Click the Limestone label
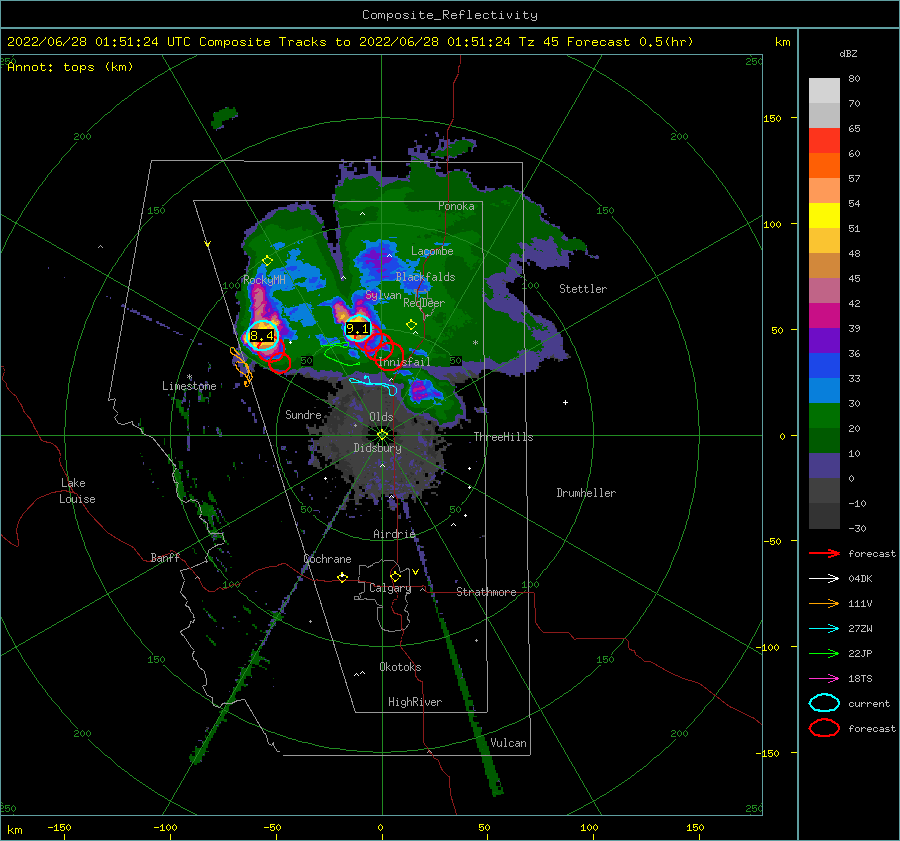Viewport: 900px width, 841px height. 189,386
